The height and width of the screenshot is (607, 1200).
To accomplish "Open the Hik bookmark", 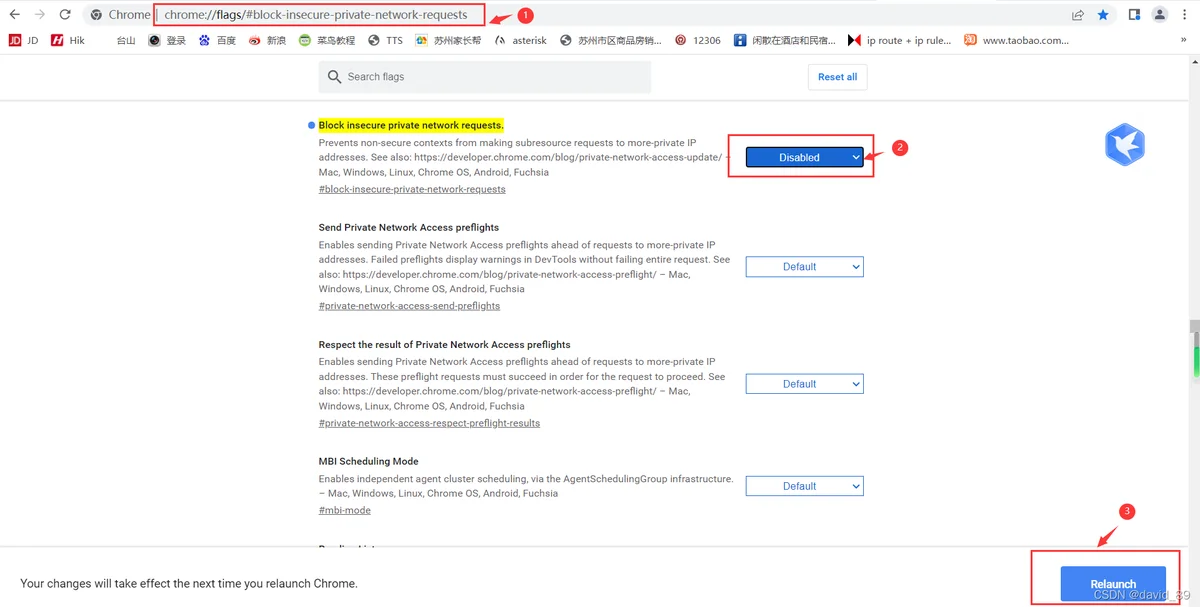I will click(x=68, y=40).
